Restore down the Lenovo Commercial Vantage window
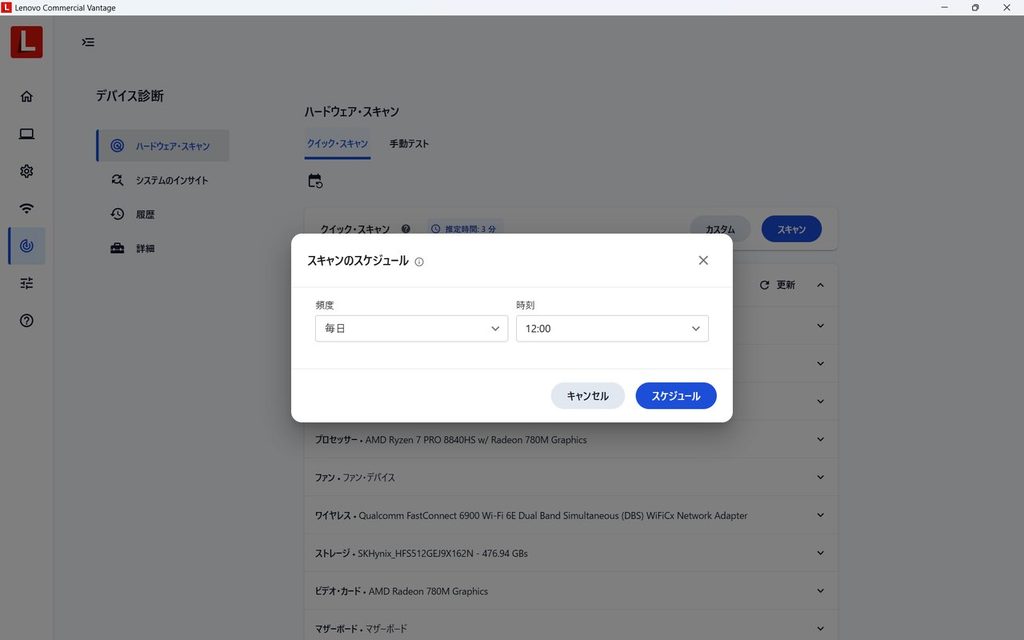Screen dimensions: 1024x640 pyautogui.click(x=975, y=8)
